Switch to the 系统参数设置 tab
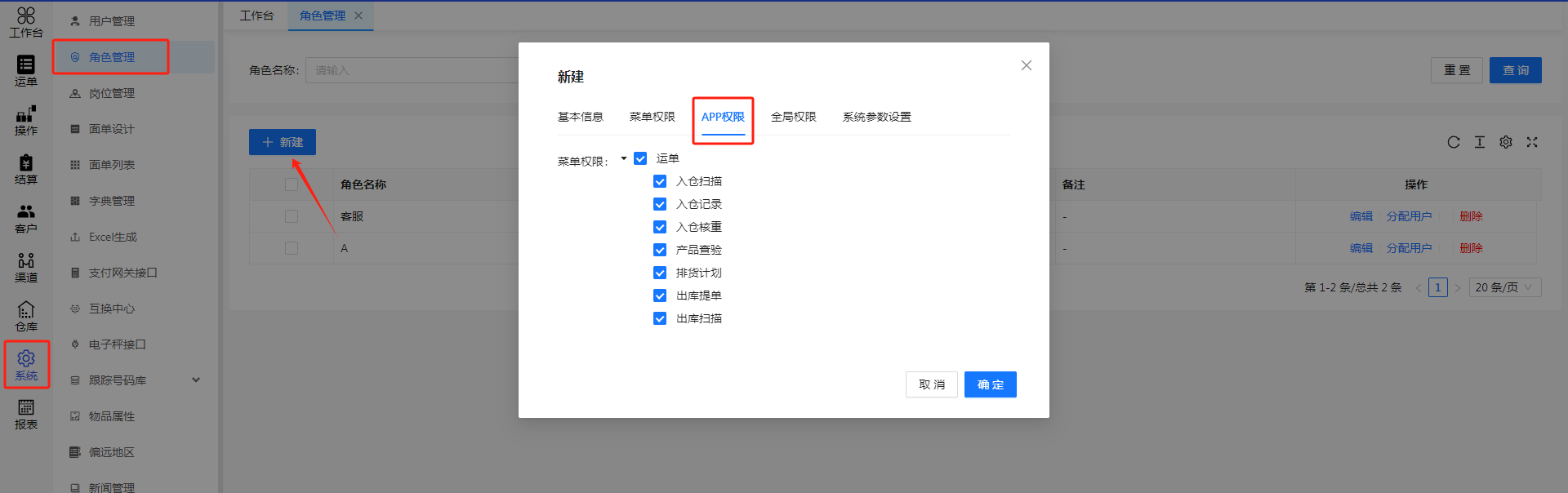The width and height of the screenshot is (1568, 493). pos(876,117)
